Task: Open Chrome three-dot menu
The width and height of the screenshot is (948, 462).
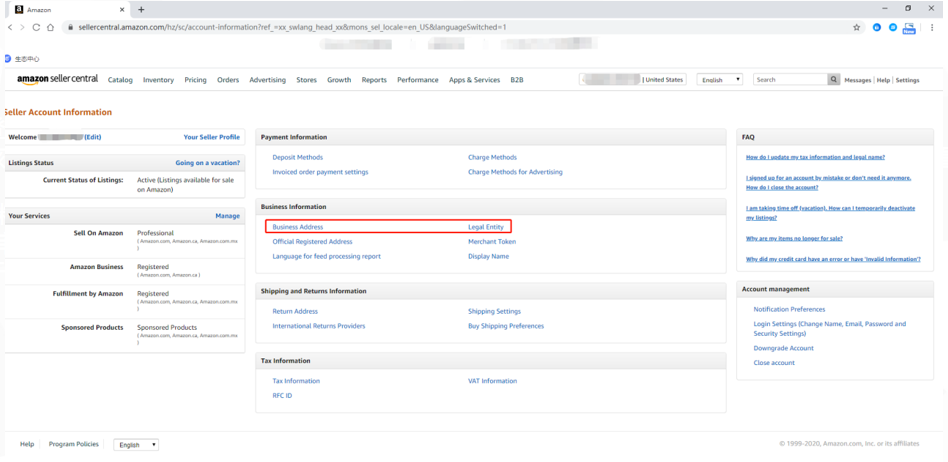Action: click(x=932, y=27)
